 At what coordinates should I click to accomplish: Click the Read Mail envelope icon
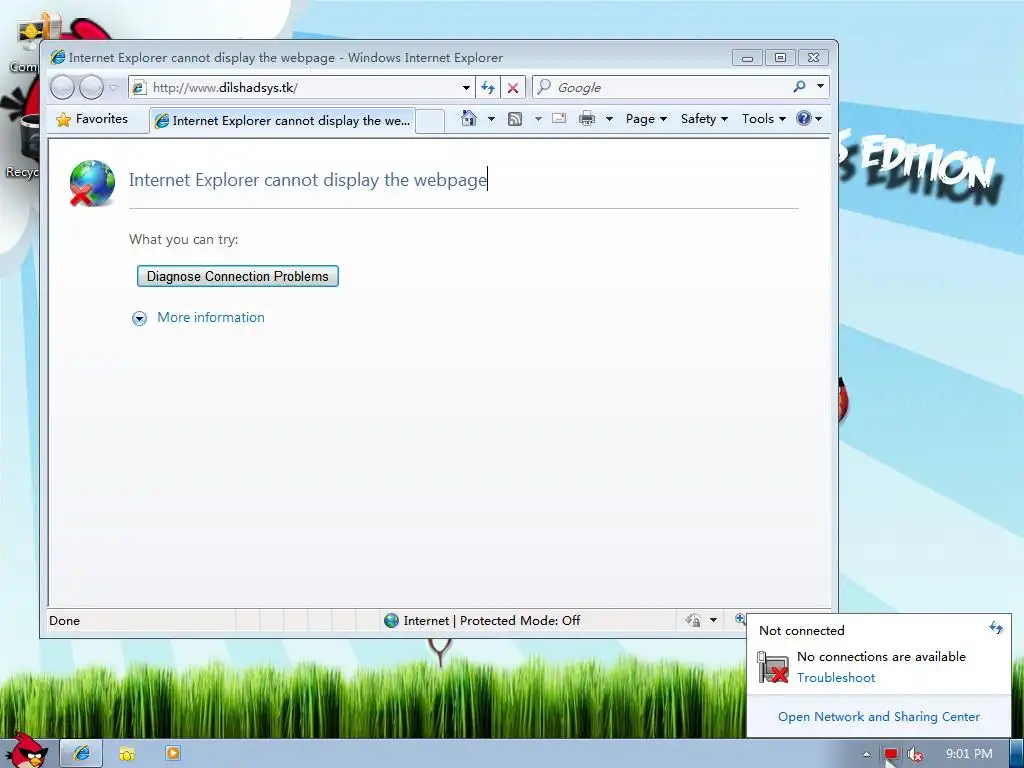559,118
